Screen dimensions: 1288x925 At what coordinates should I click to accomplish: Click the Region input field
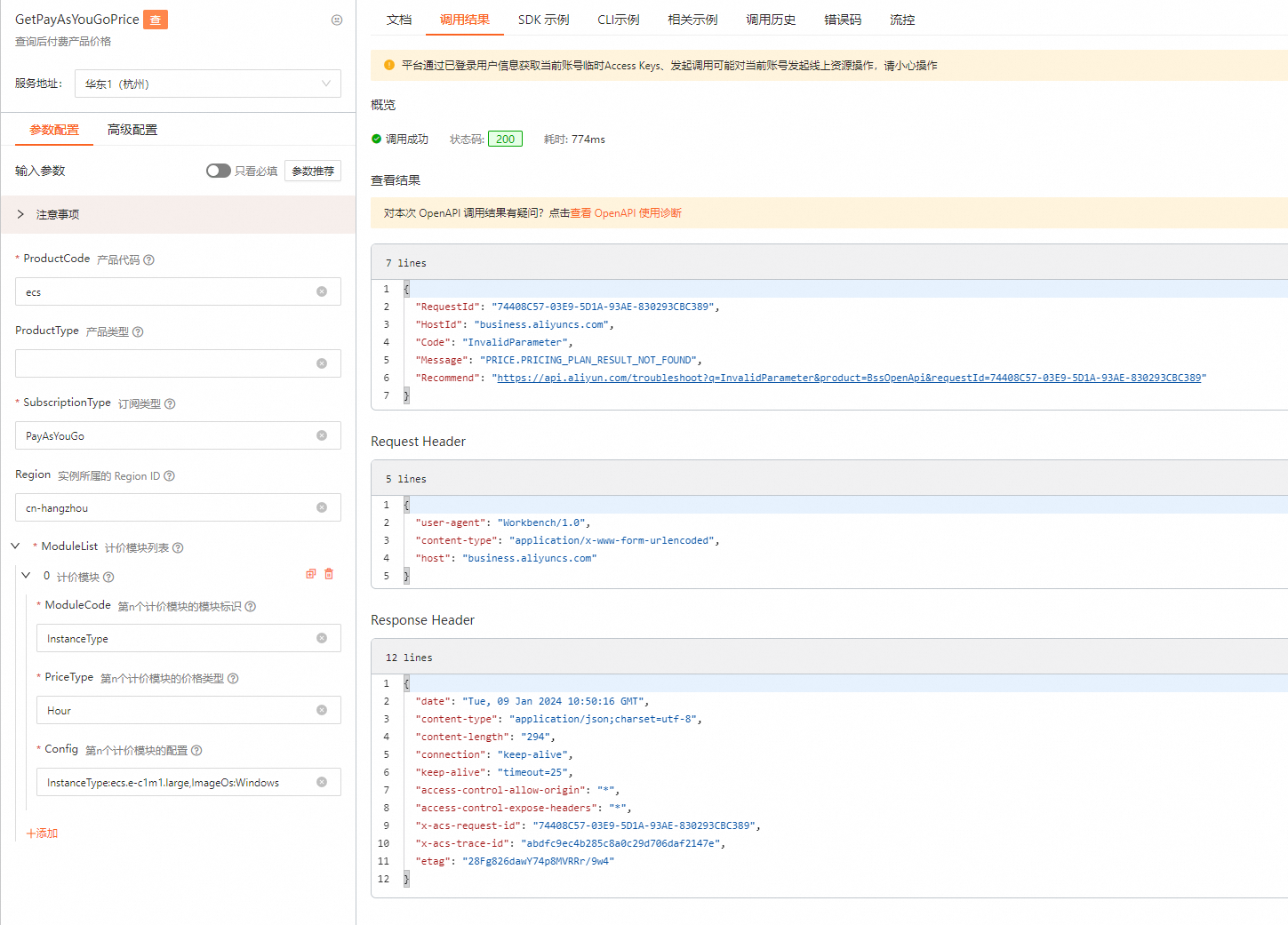[169, 508]
